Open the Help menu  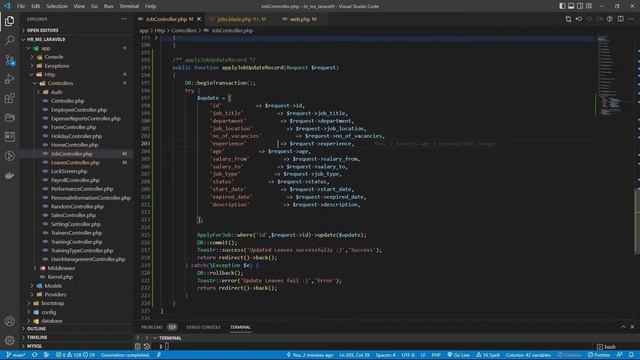click(151, 6)
